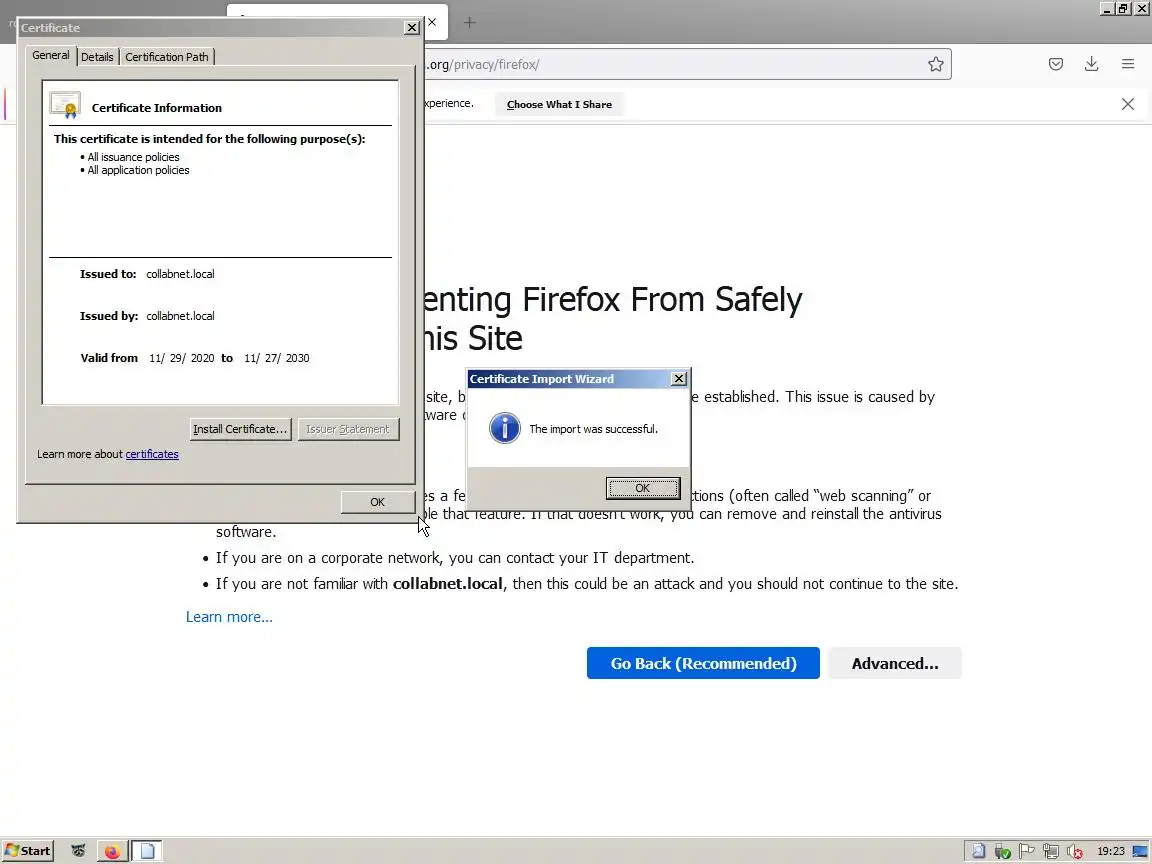Click the safely remove hardware tray icon
Viewport: 1152px width, 864px height.
click(1002, 851)
